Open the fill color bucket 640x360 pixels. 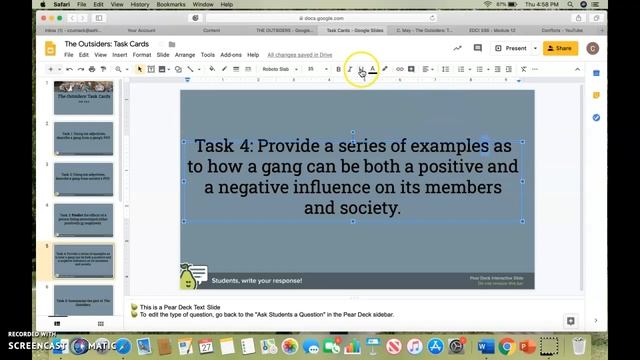coord(212,69)
